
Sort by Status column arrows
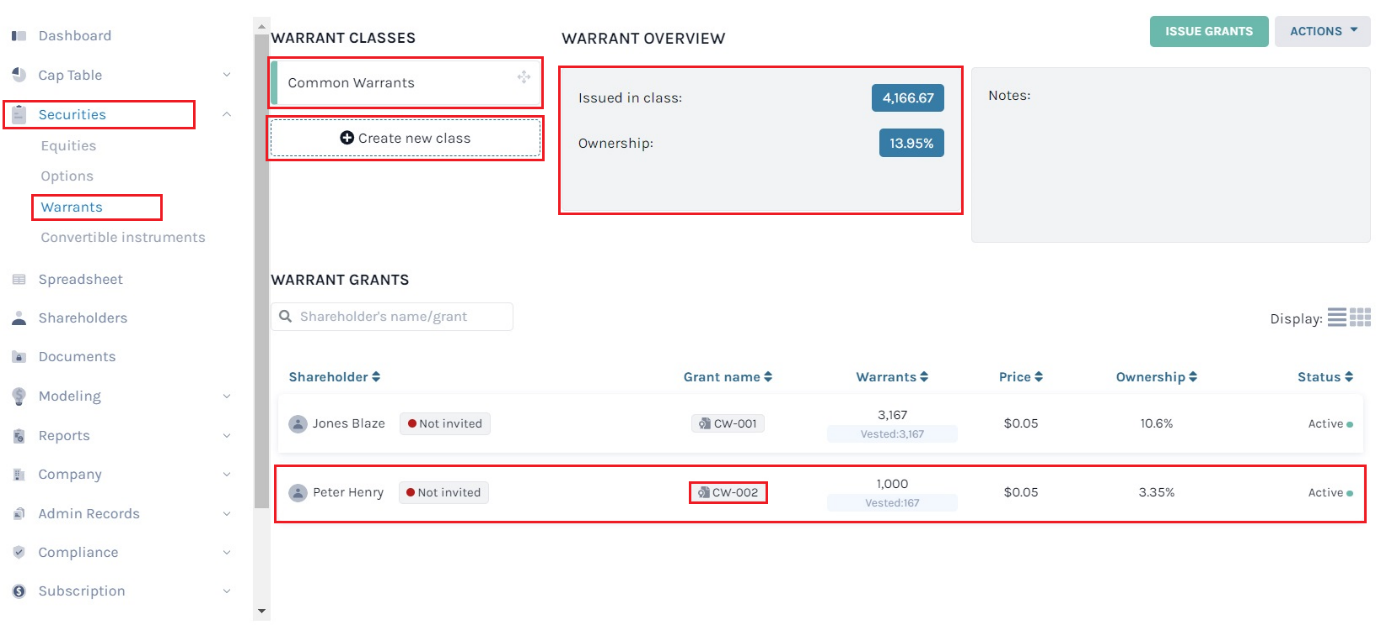click(1349, 377)
